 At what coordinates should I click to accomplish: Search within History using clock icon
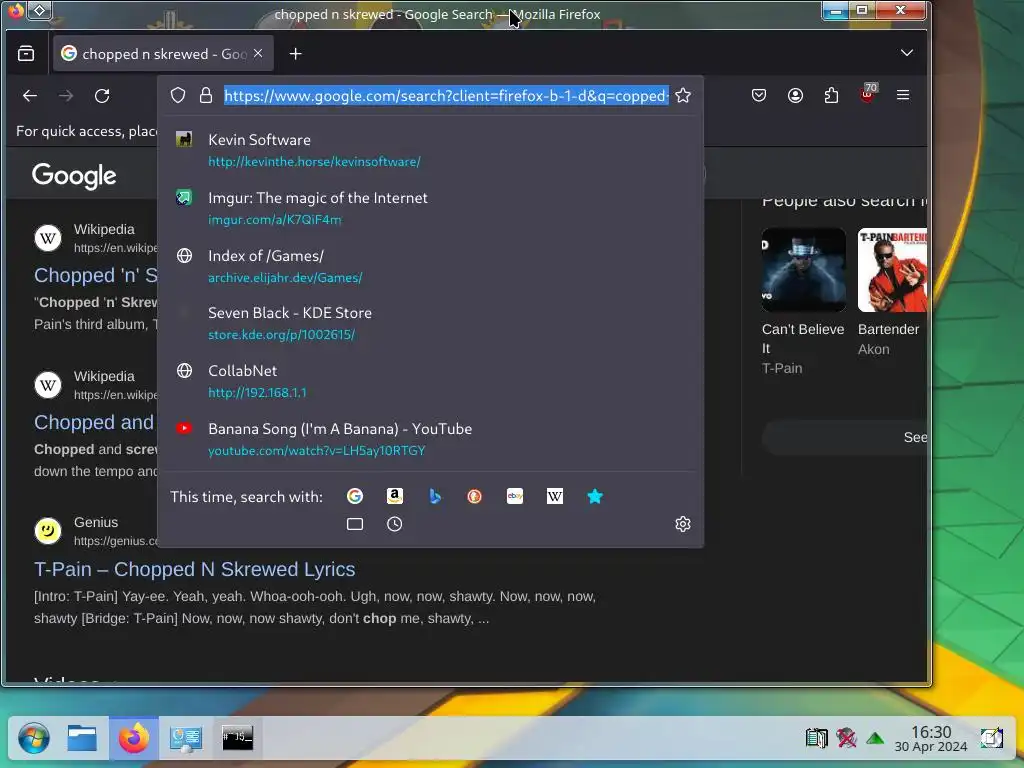pos(394,524)
